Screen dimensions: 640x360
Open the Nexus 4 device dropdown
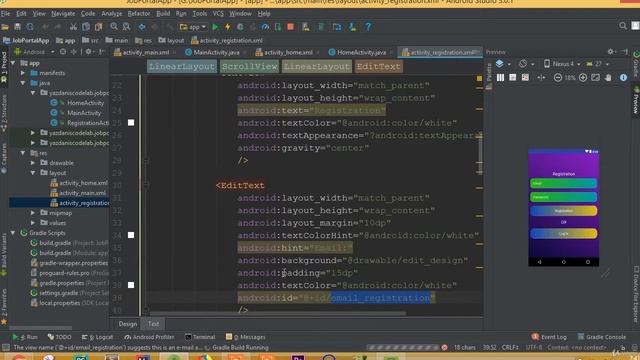pyautogui.click(x=562, y=64)
